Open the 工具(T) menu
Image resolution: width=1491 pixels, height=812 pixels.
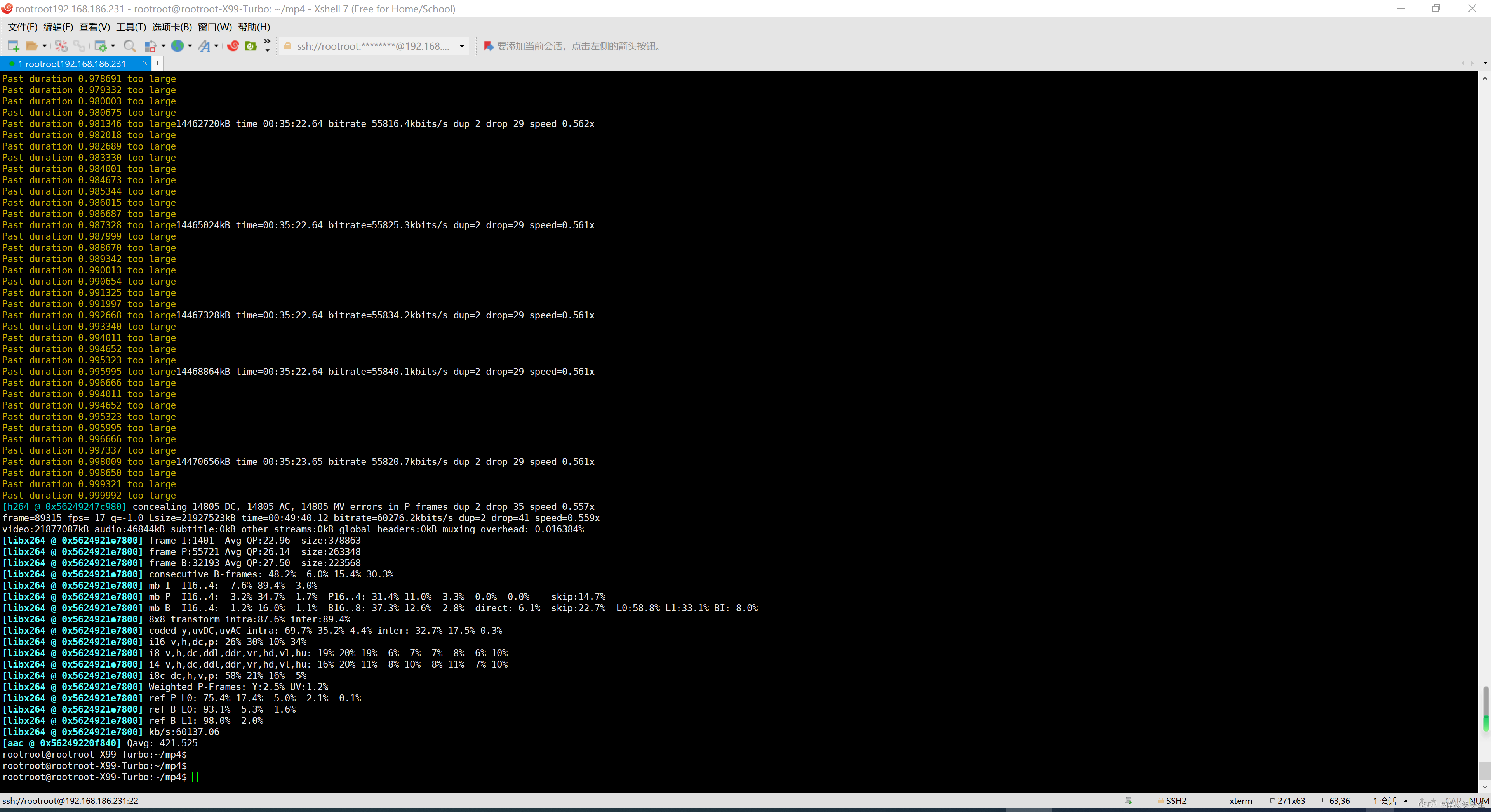(x=131, y=27)
